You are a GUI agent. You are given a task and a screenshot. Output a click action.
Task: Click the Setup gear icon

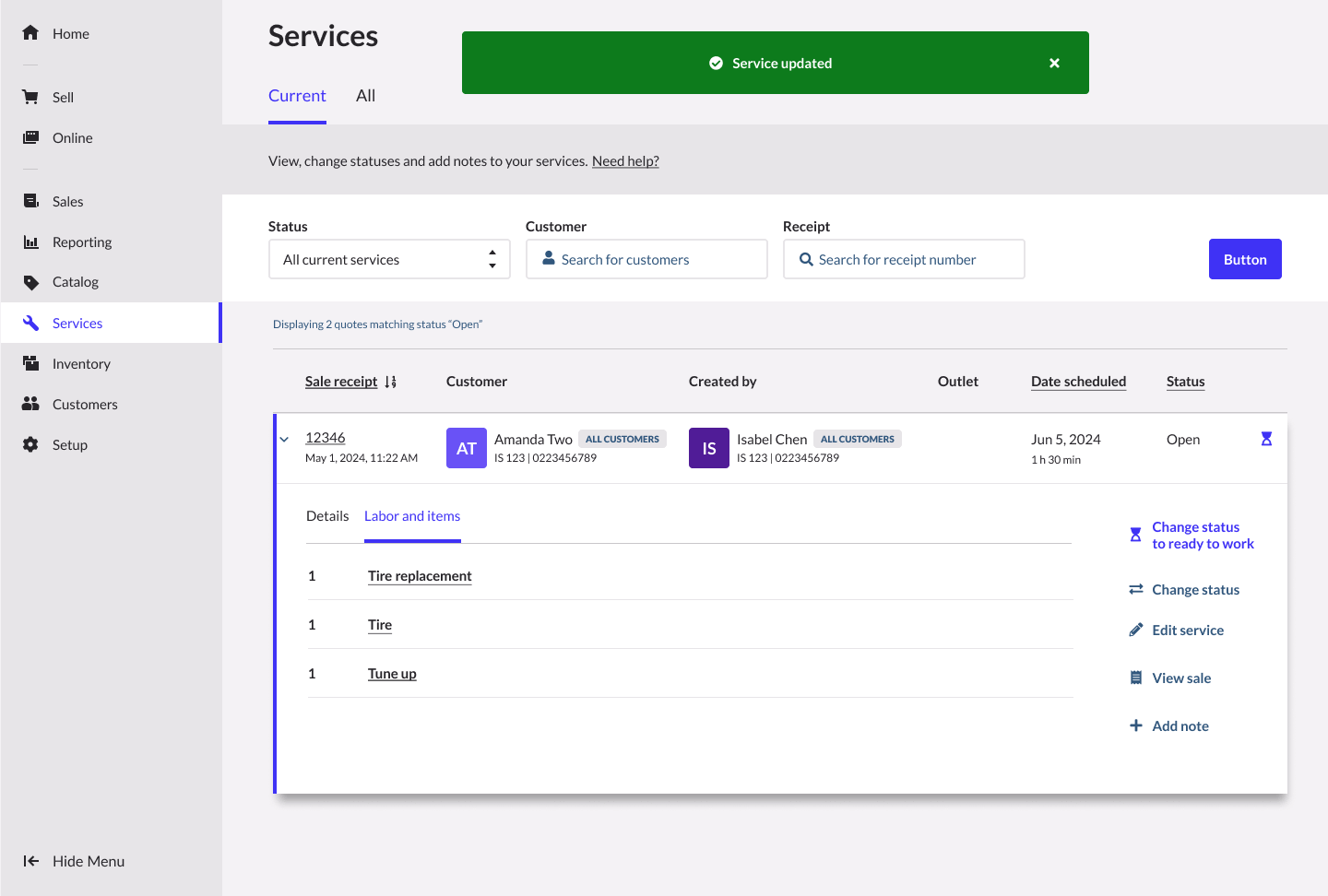pyautogui.click(x=30, y=444)
